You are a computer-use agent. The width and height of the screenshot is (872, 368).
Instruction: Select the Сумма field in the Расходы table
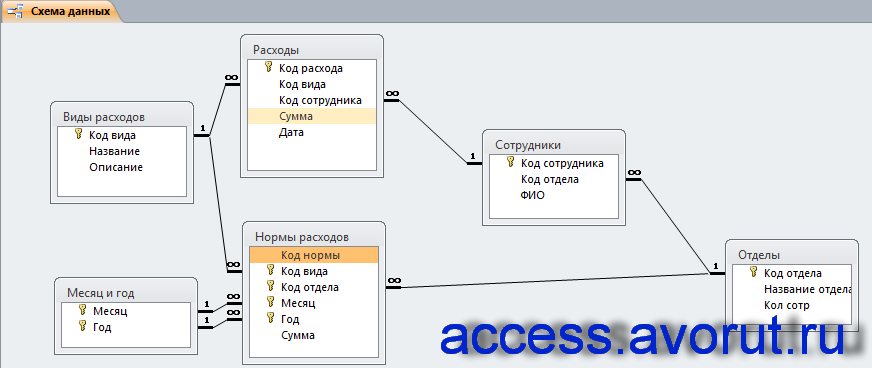tap(312, 116)
